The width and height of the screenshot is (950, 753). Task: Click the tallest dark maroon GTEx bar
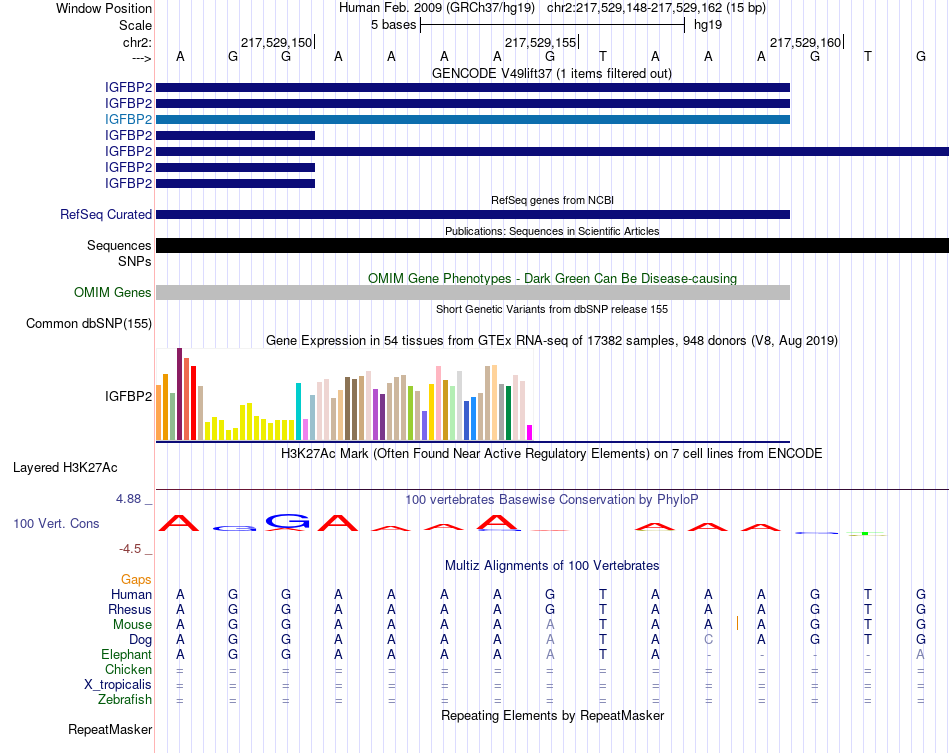[x=179, y=394]
